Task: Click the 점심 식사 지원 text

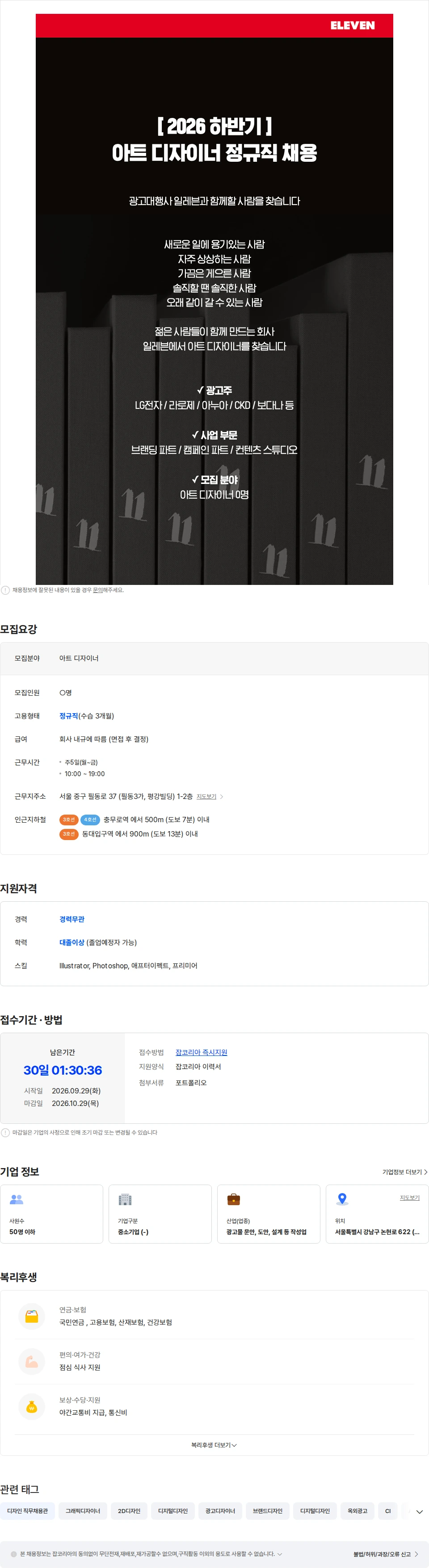Action: [x=80, y=1367]
